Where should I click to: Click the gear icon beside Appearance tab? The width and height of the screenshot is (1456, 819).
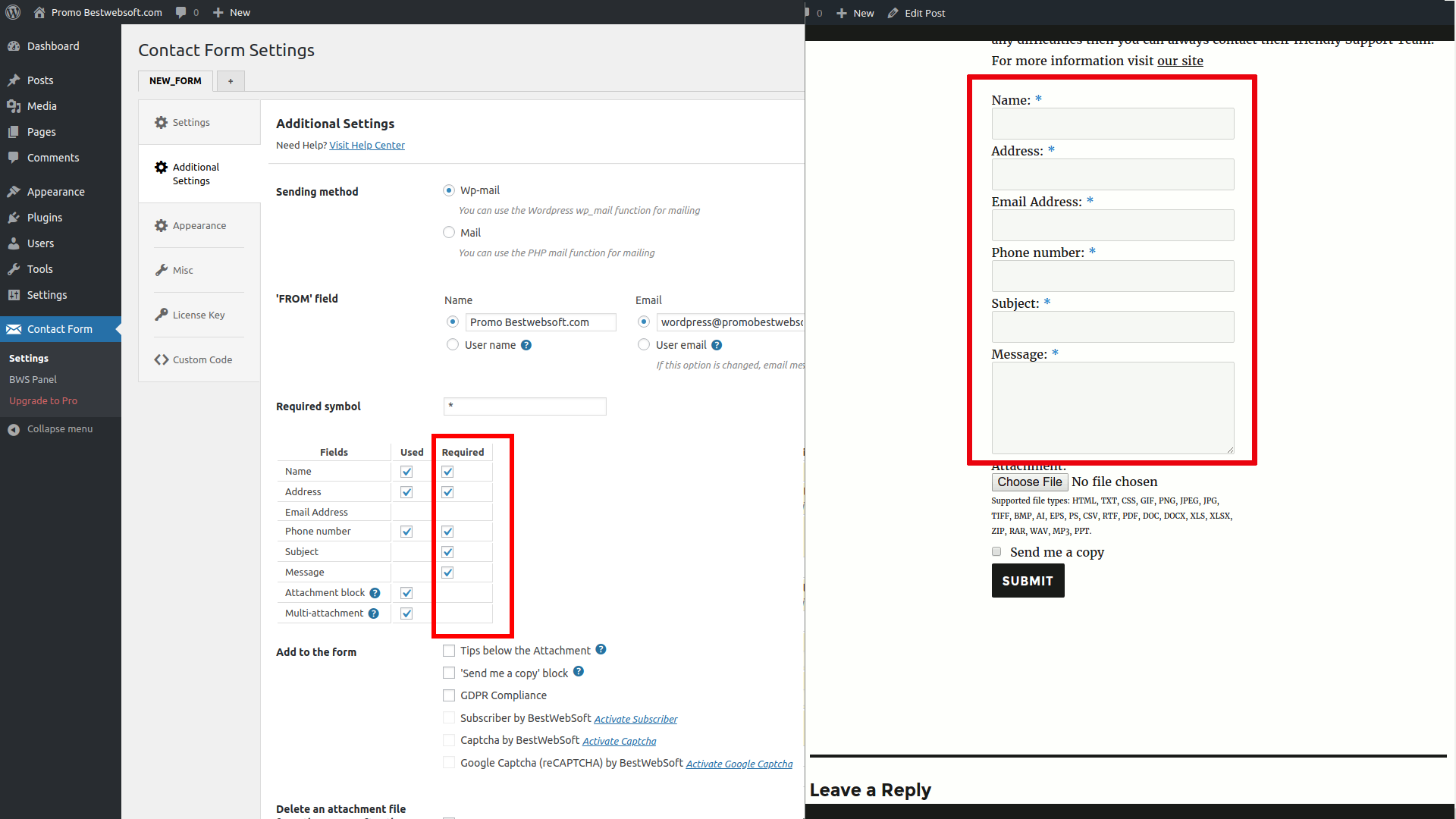(161, 225)
